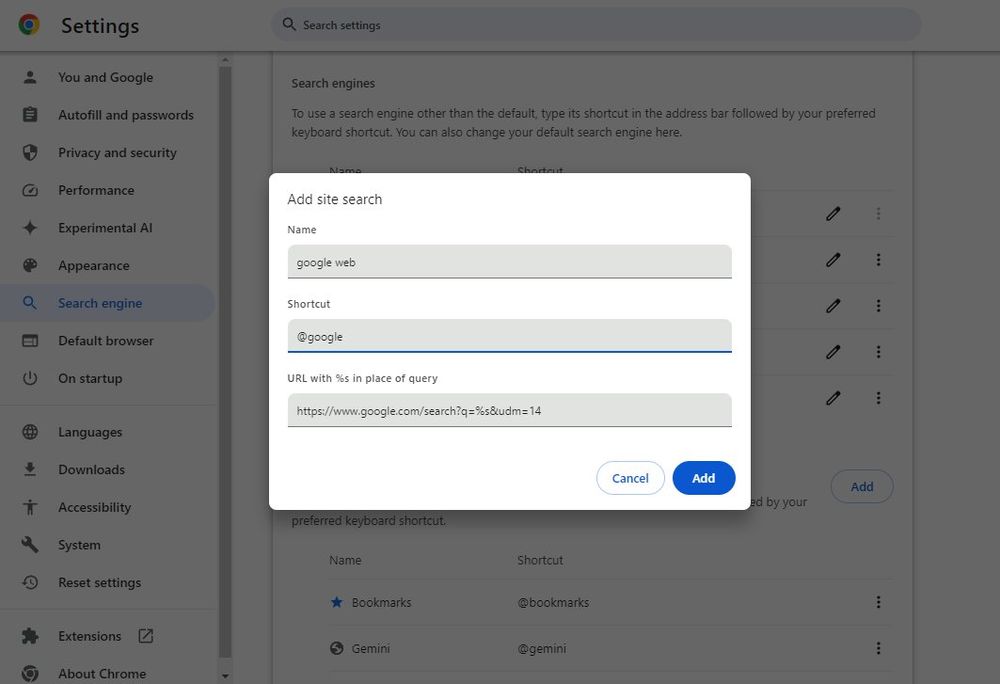Click the Search engines heading
1000x684 pixels.
point(333,84)
